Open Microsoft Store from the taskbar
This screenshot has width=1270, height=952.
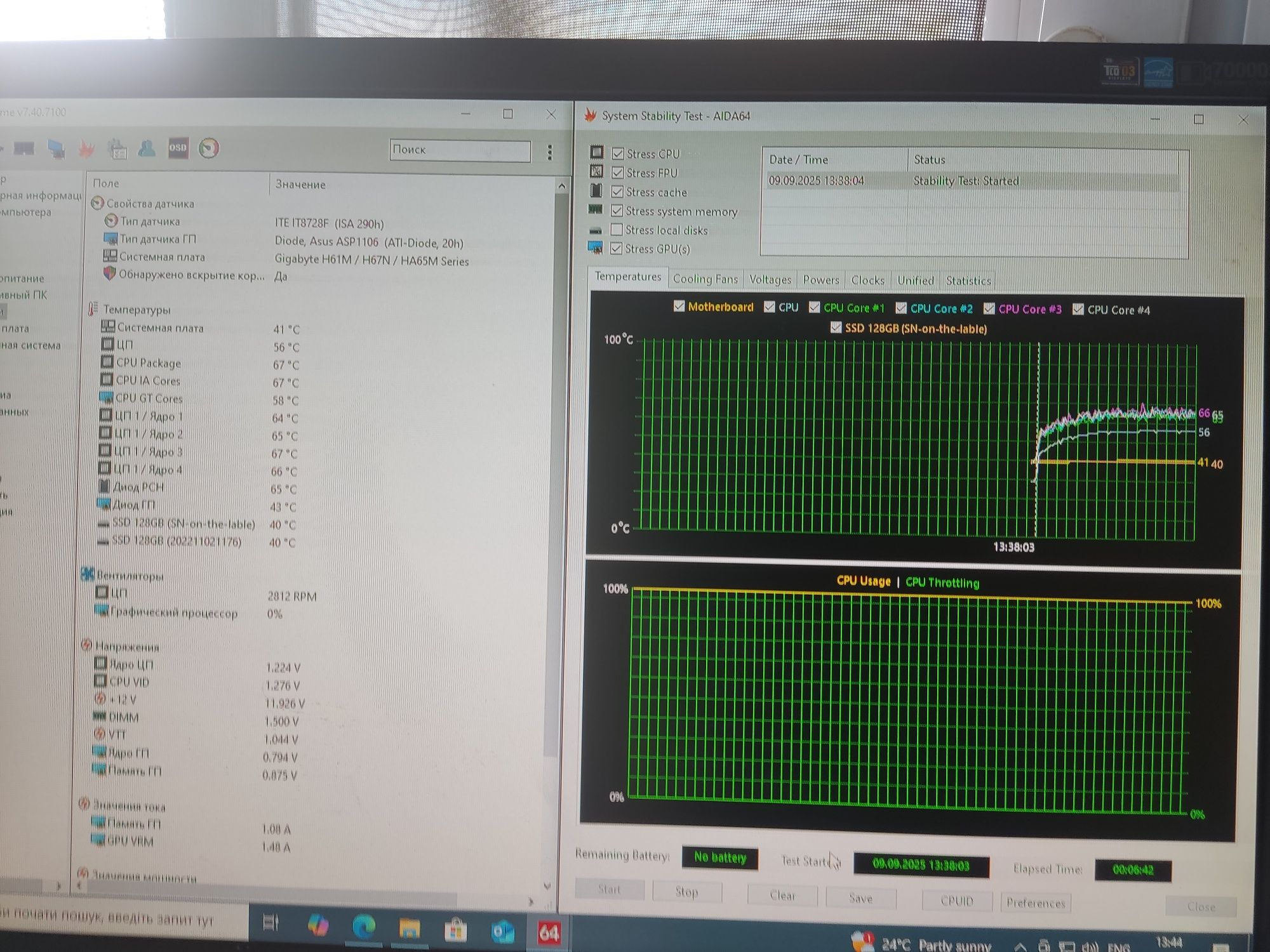[455, 930]
